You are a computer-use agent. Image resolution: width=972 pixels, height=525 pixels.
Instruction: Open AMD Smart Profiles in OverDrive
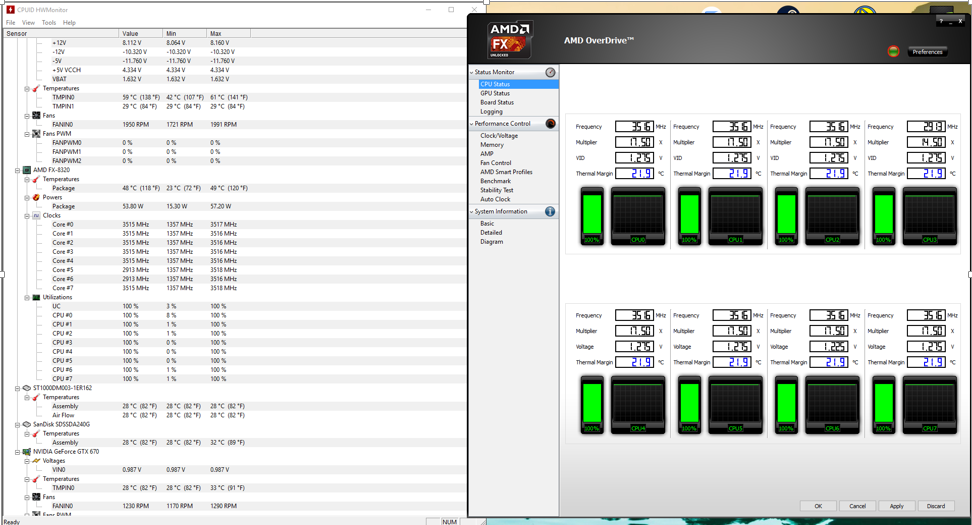[506, 172]
